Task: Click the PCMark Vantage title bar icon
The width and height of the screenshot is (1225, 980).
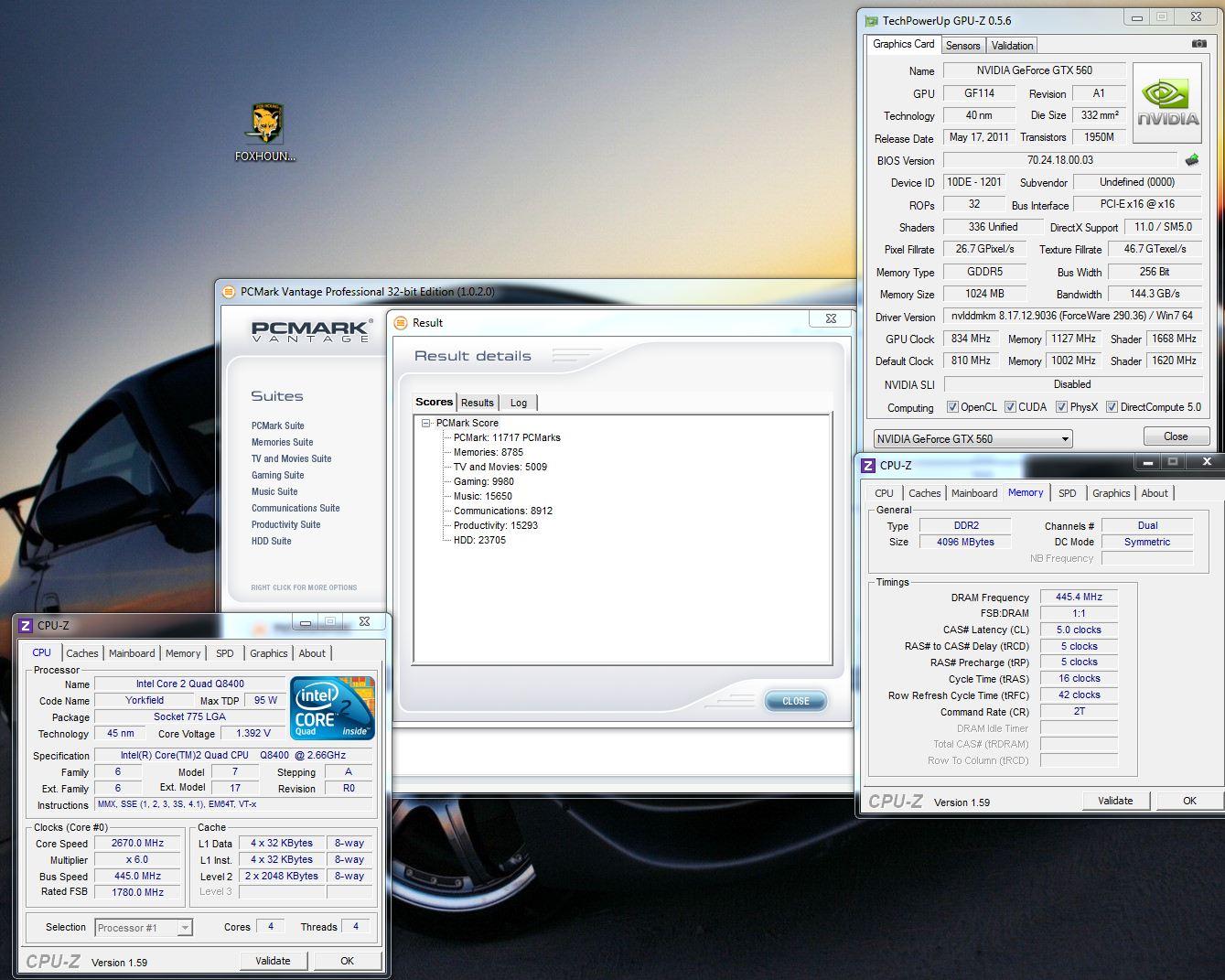Action: pyautogui.click(x=229, y=292)
